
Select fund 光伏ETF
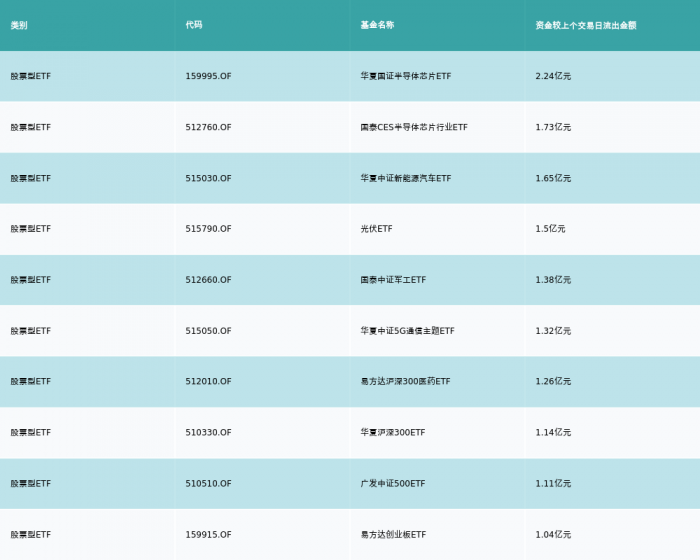pyautogui.click(x=376, y=229)
